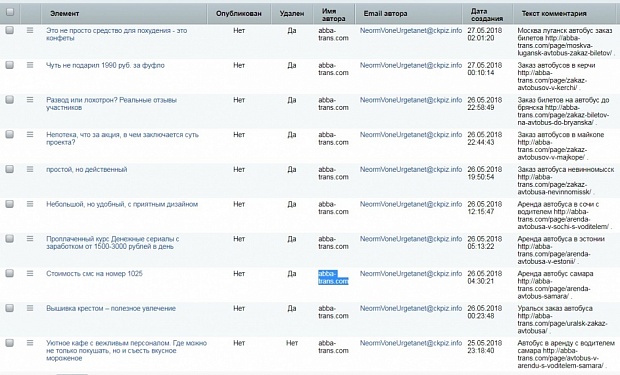Open 'Вышивка крестом – полезное увлечение' element link
The image size is (620, 375).
tap(111, 308)
